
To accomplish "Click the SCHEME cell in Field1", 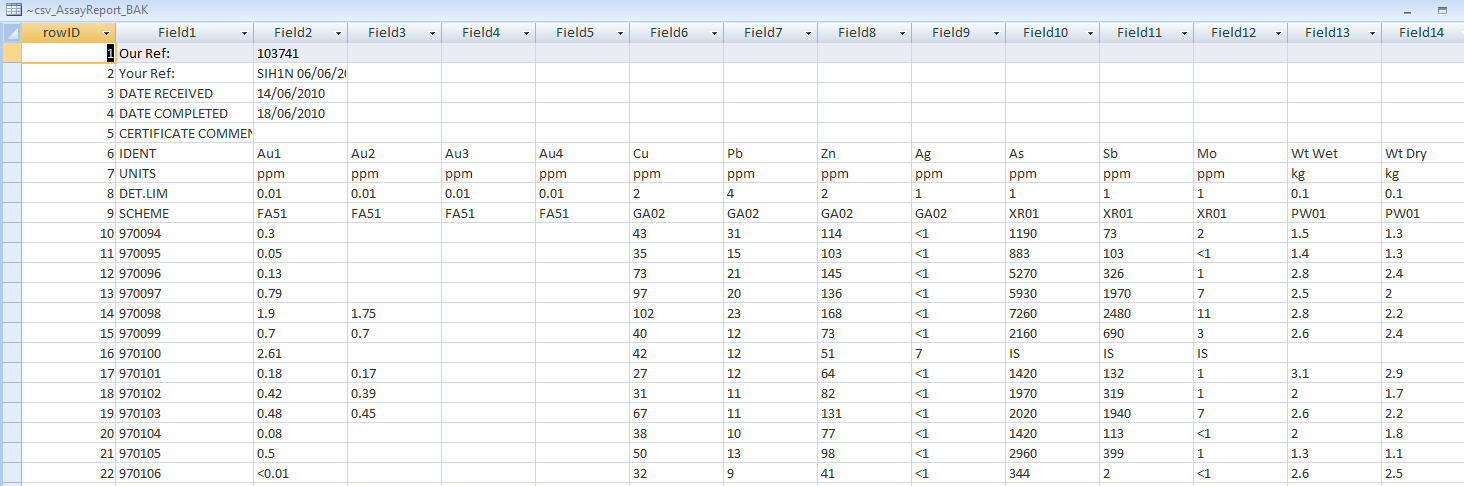I will pos(185,213).
